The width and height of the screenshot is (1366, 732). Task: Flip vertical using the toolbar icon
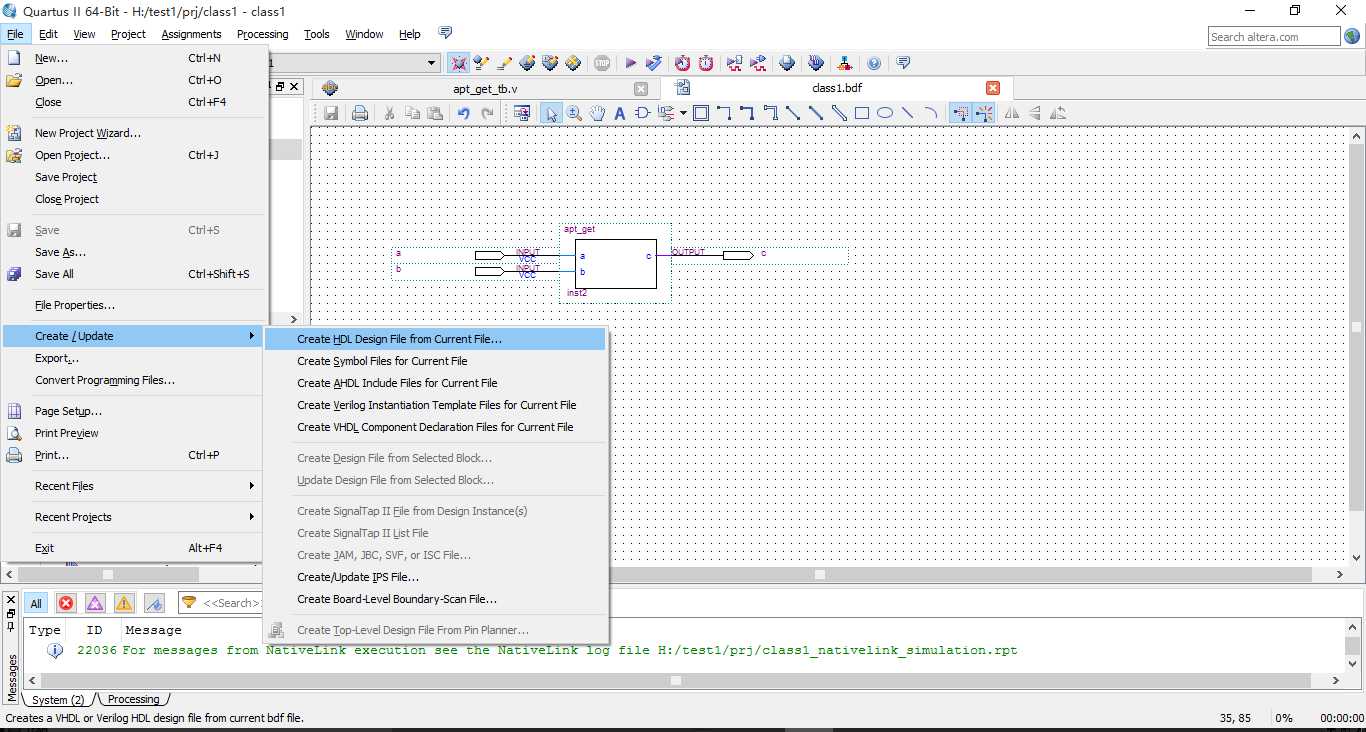1035,113
